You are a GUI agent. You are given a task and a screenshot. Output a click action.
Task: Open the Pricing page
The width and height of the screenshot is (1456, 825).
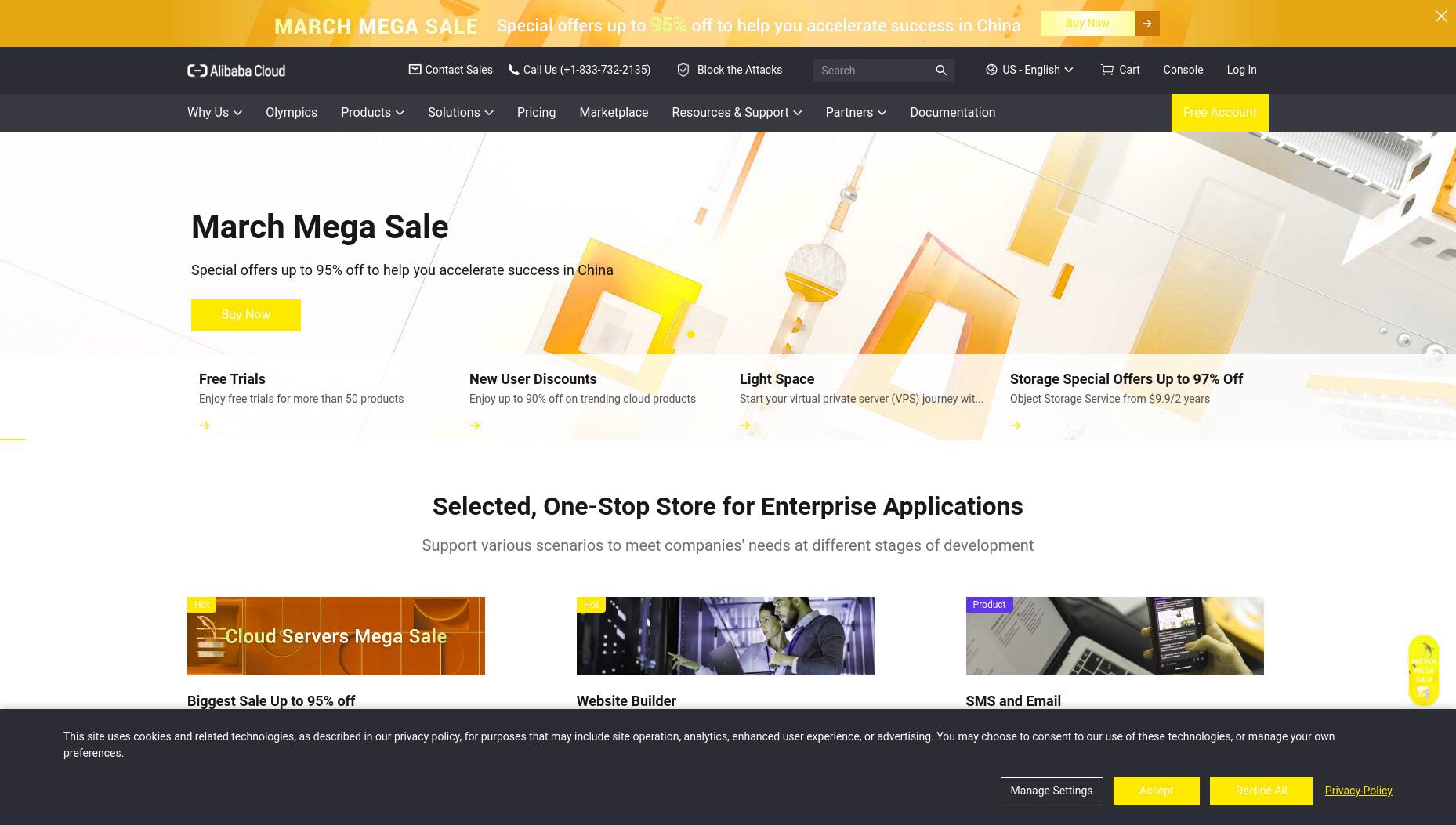click(536, 113)
